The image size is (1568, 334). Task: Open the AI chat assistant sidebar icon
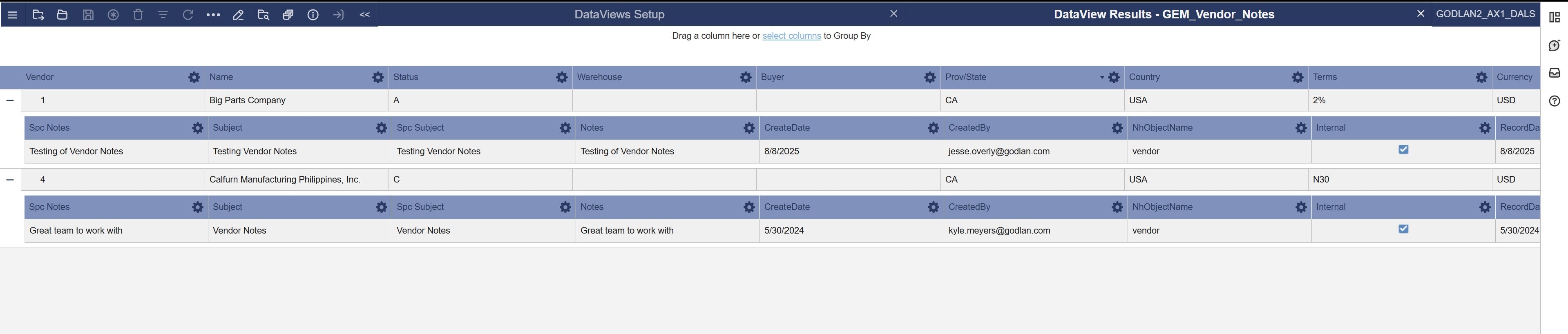click(1554, 46)
